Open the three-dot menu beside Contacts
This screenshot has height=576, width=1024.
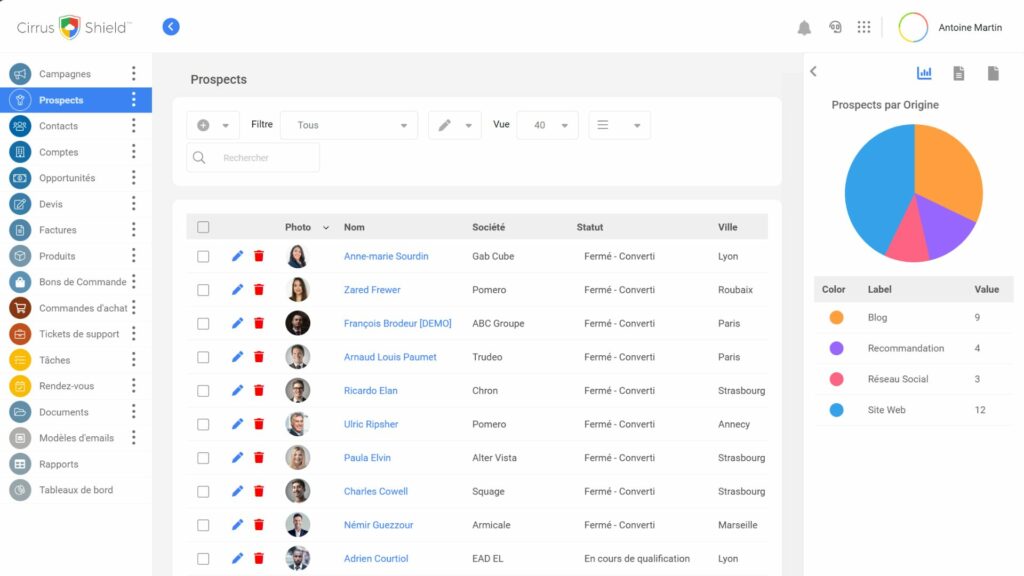pyautogui.click(x=134, y=125)
